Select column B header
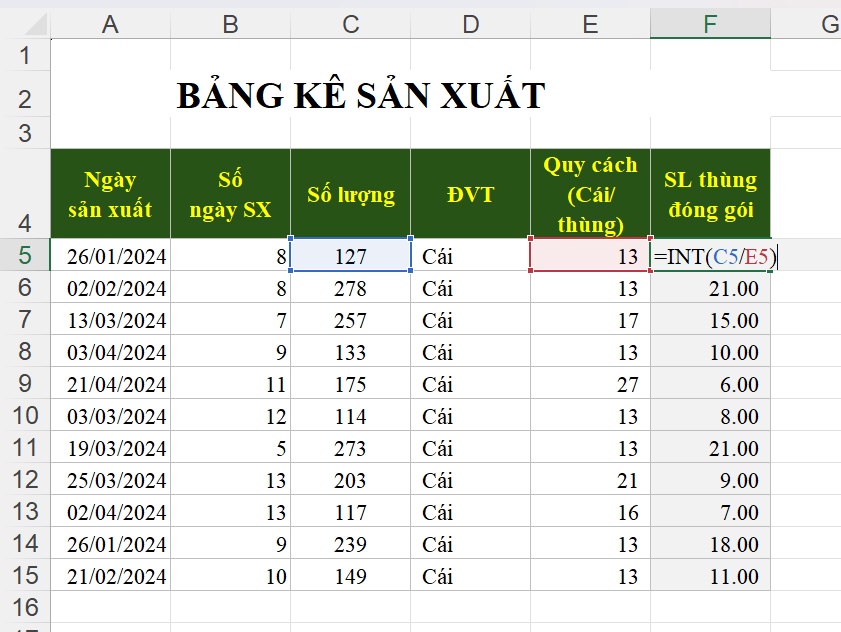841x632 pixels. click(x=231, y=24)
